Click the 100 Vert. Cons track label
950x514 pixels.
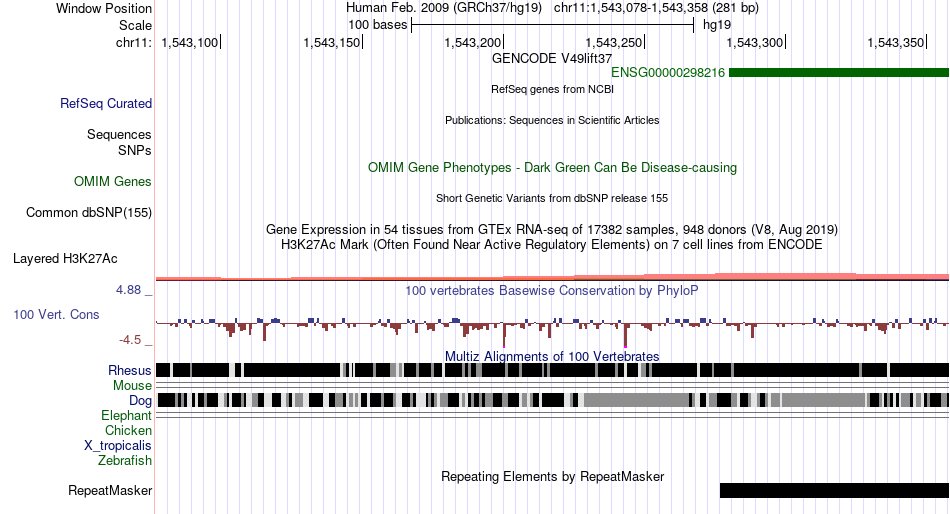[x=56, y=315]
